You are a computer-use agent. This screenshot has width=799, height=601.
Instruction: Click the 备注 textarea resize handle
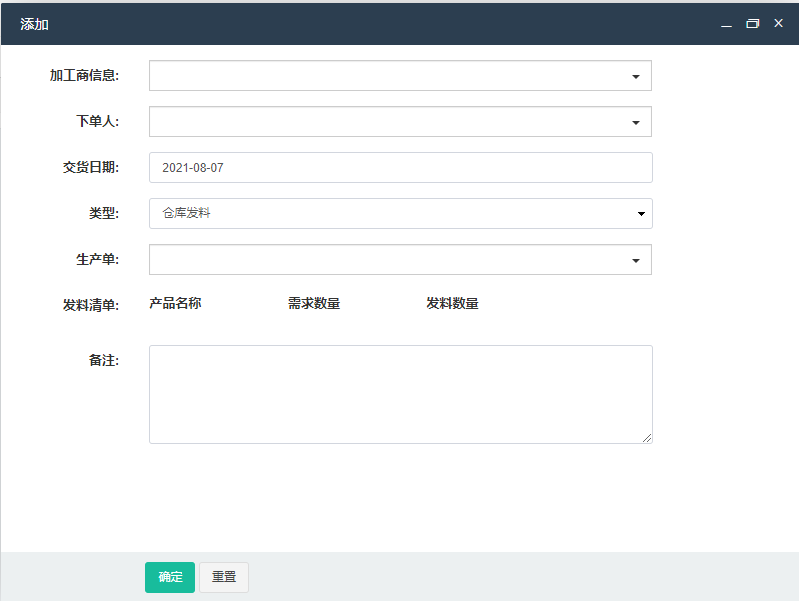click(647, 438)
